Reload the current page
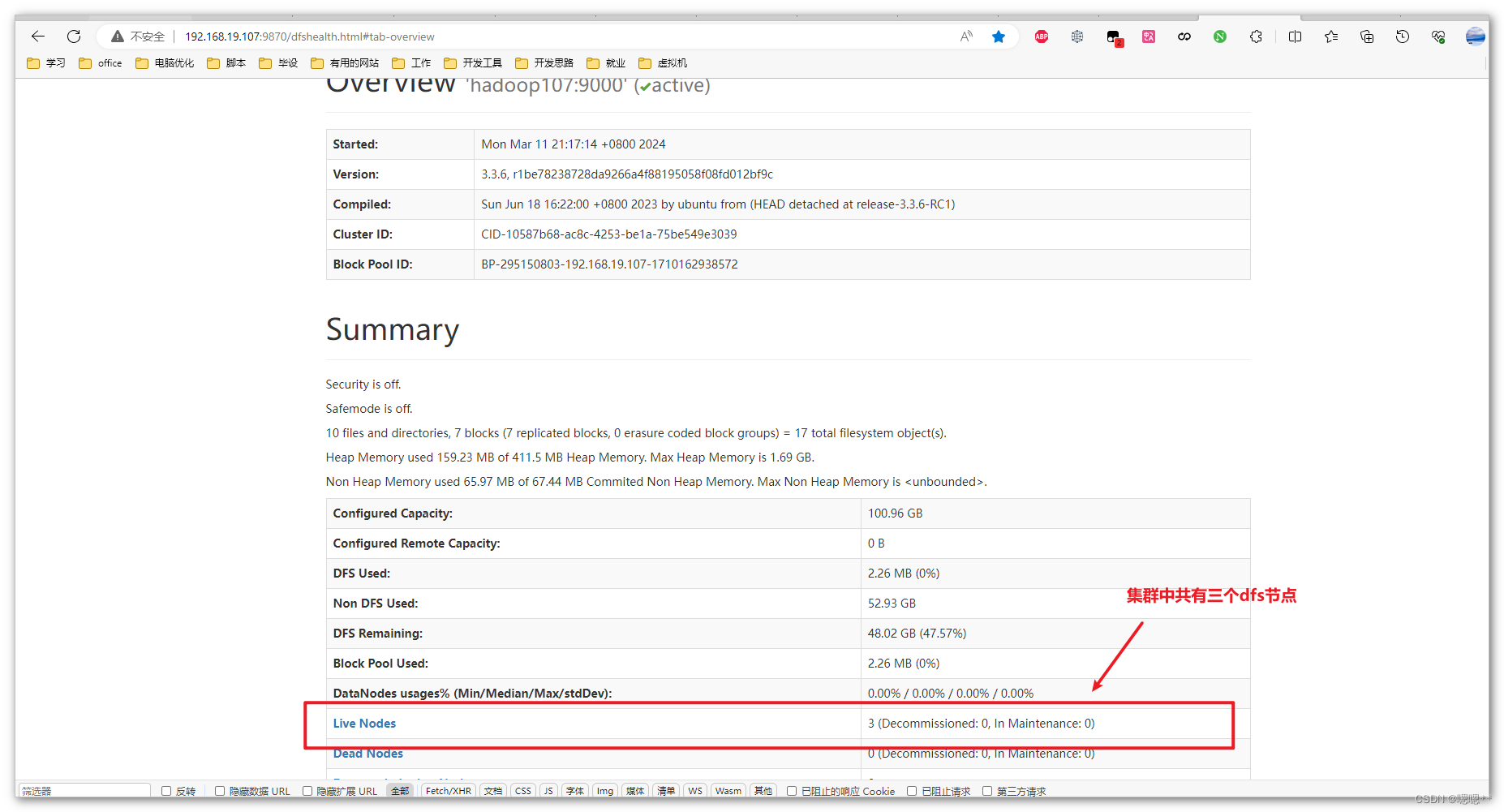The height and width of the screenshot is (812, 1504). [74, 37]
